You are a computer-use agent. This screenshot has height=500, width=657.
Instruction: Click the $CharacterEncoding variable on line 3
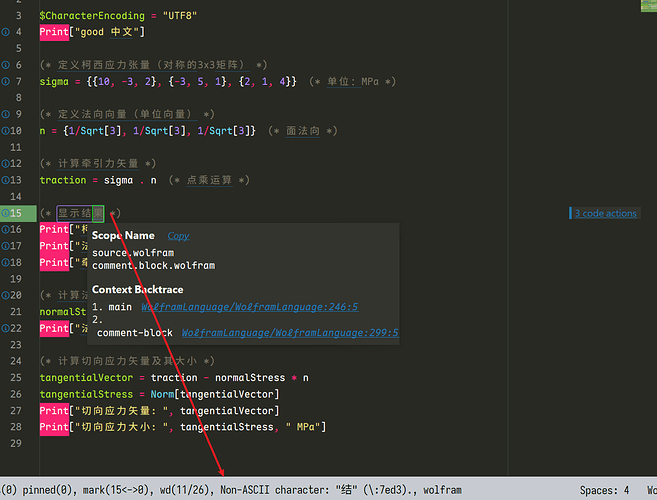point(90,16)
